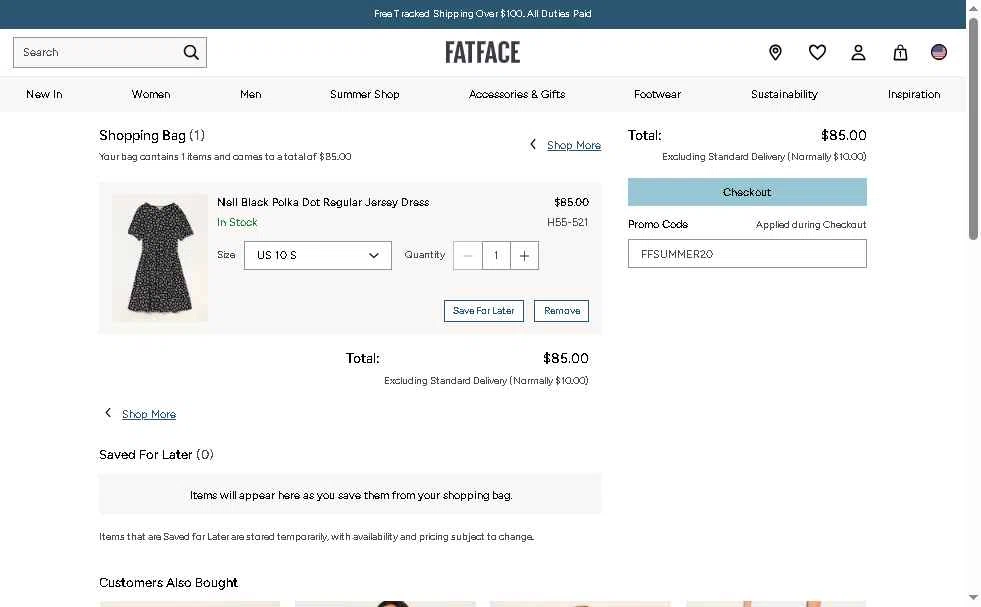Click the Customers Also Bought heading
This screenshot has height=607, width=981.
(168, 583)
